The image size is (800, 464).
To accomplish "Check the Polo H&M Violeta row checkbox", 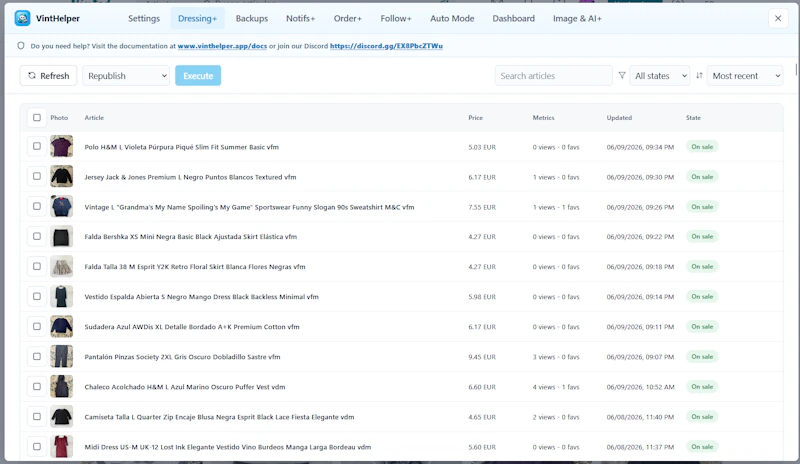I will pos(37,146).
